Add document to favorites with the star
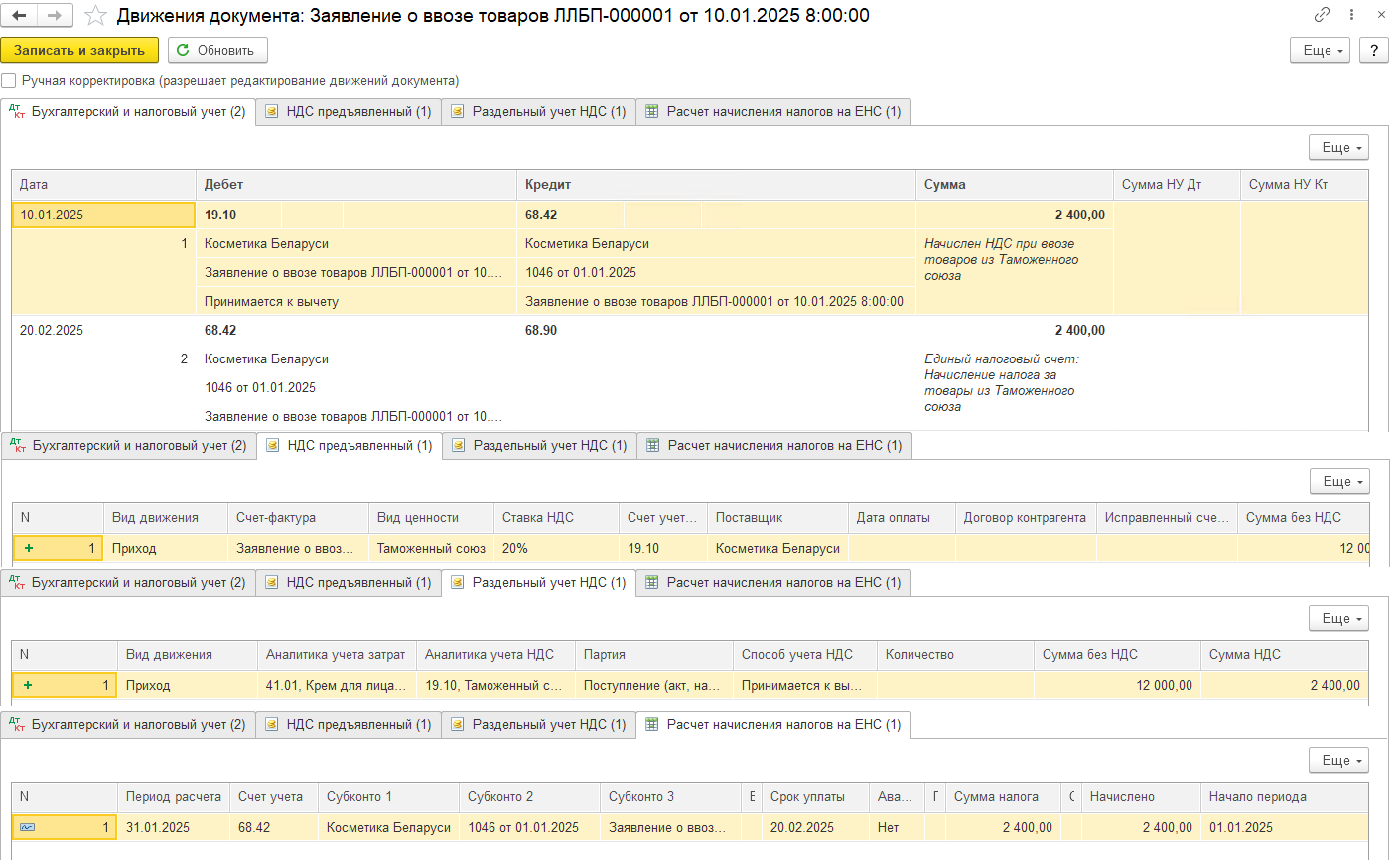The width and height of the screenshot is (1400, 860). [x=95, y=15]
